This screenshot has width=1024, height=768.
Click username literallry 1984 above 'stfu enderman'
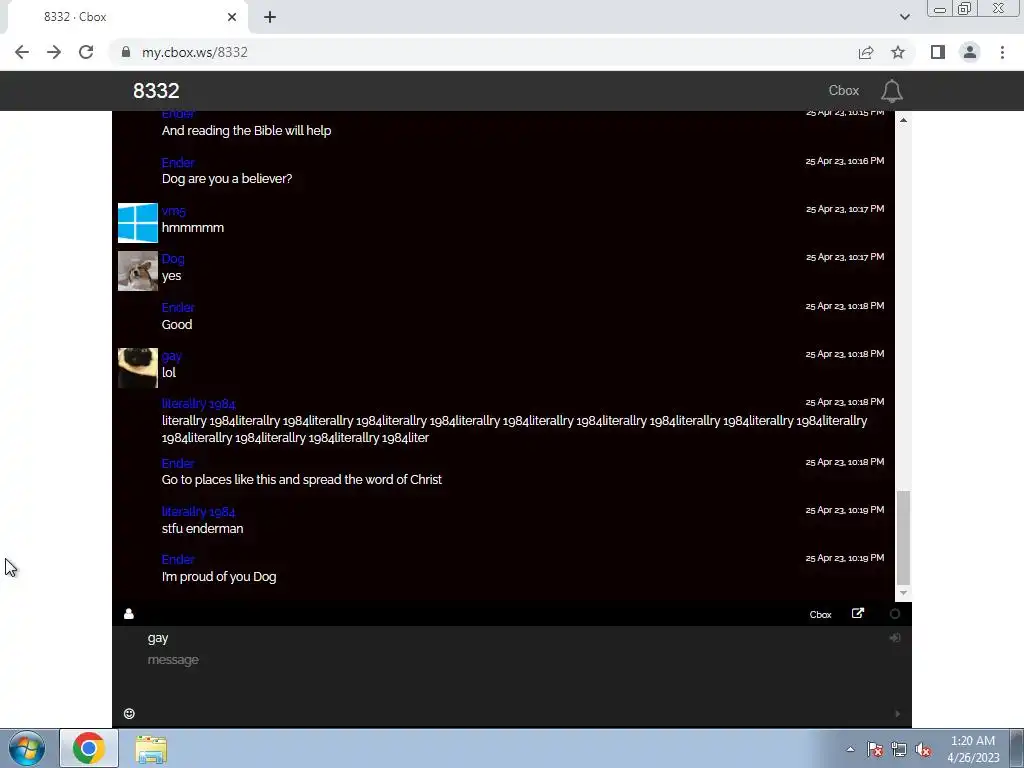point(199,511)
